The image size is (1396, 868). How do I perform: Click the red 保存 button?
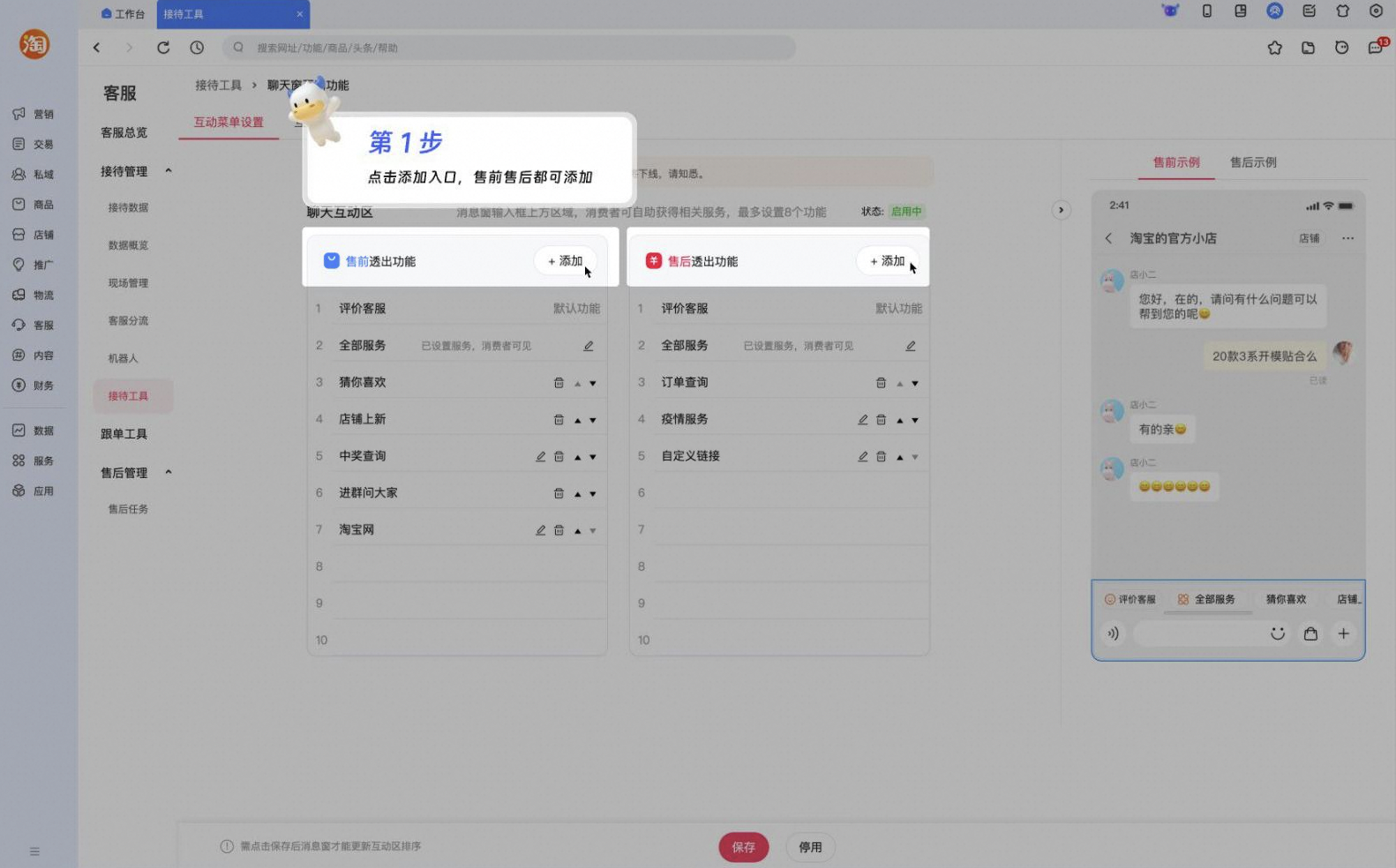pos(744,847)
